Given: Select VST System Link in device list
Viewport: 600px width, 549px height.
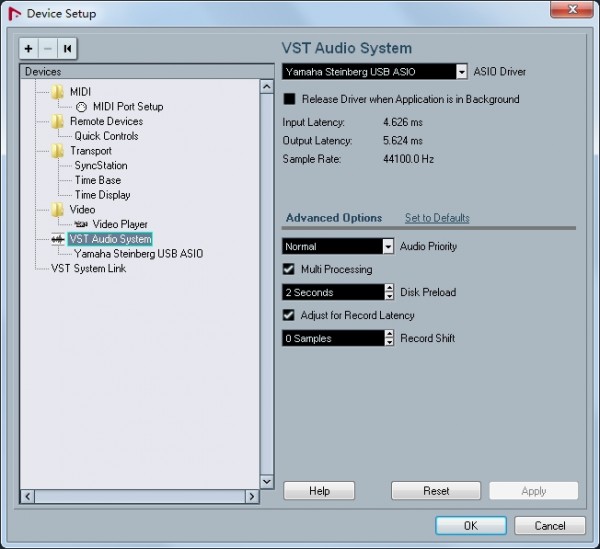Looking at the screenshot, I should [88, 269].
